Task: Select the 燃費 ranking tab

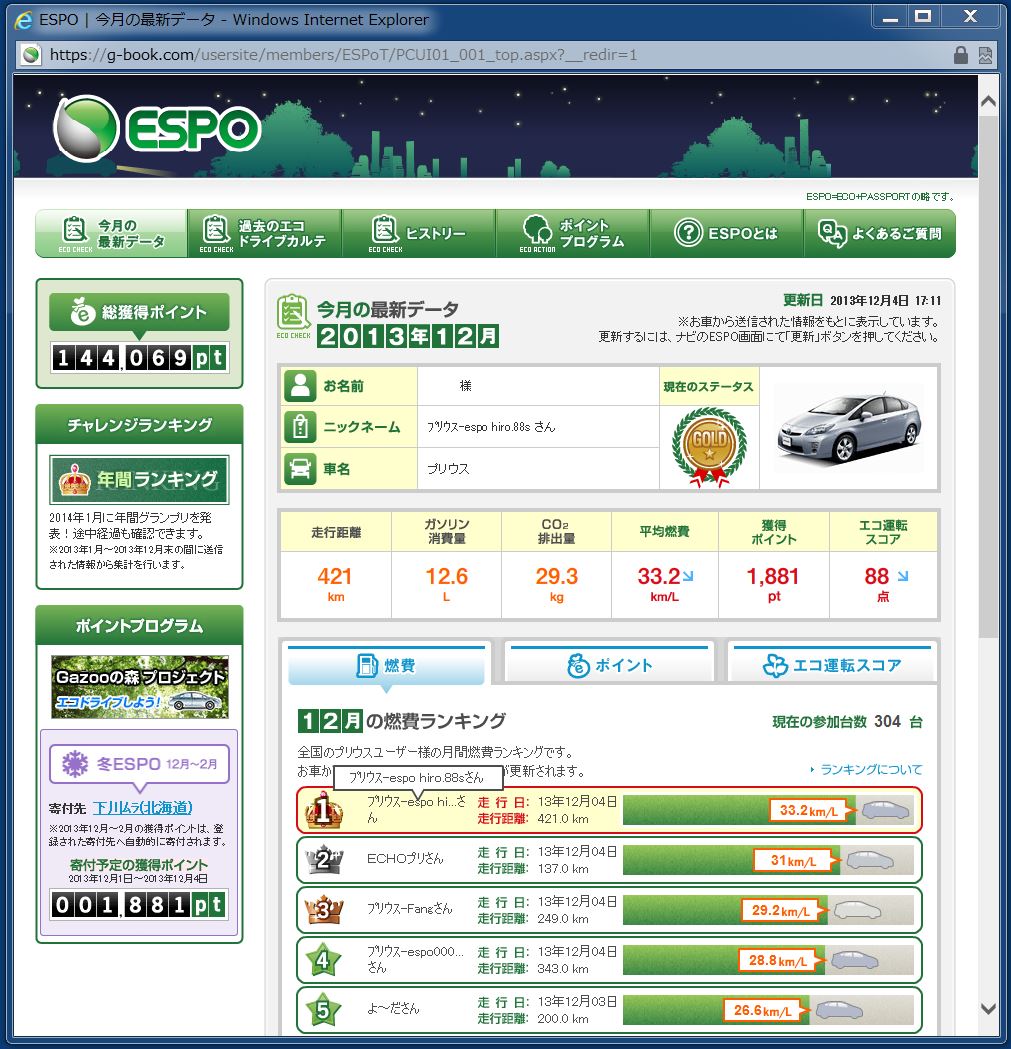Action: [x=387, y=666]
